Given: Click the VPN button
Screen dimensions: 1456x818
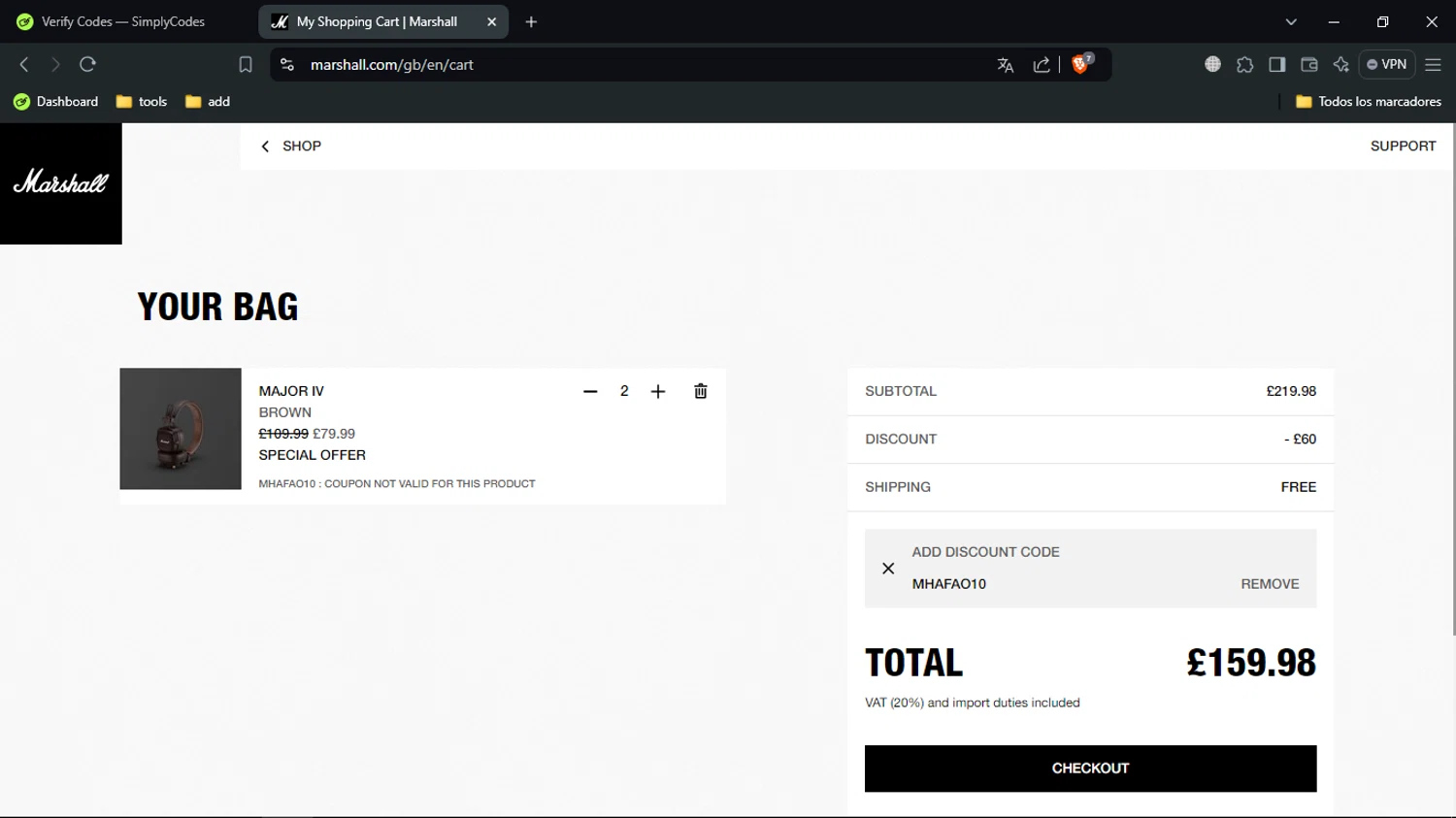Looking at the screenshot, I should click(1386, 64).
